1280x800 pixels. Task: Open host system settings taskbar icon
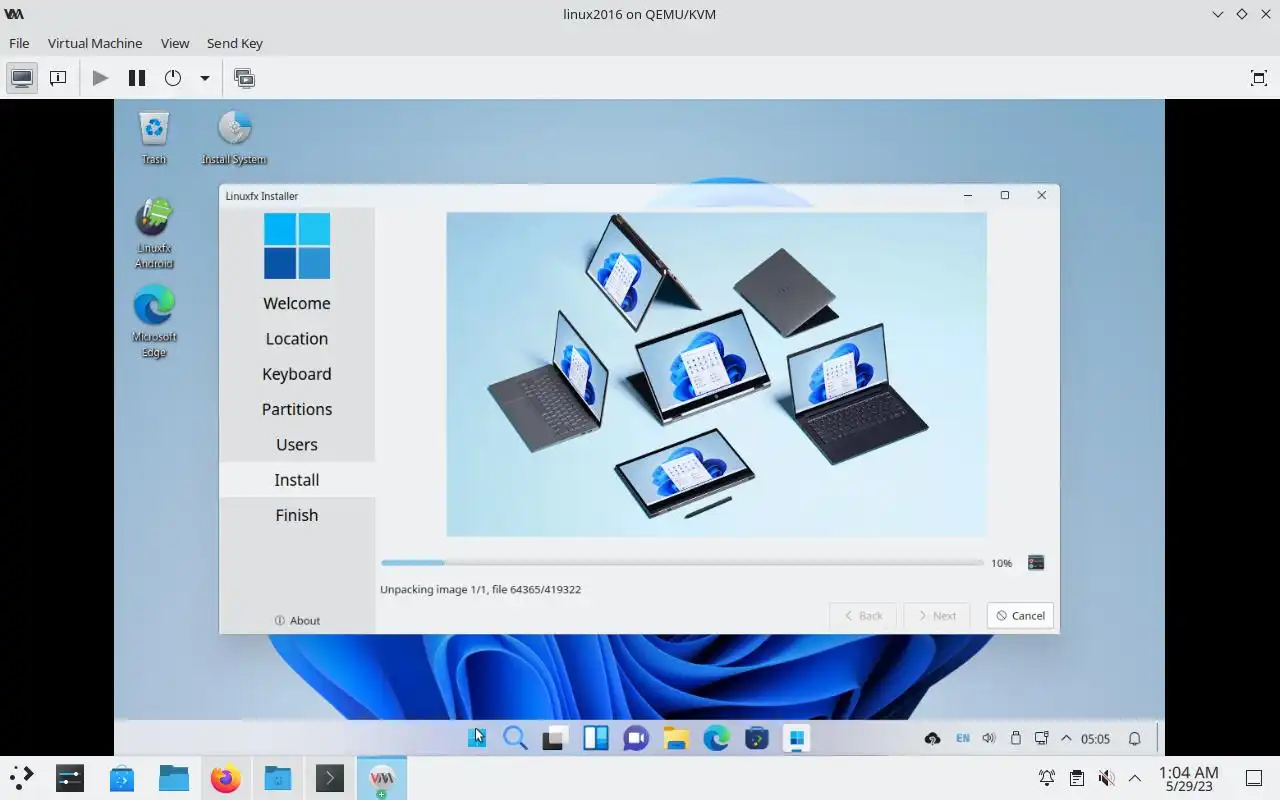click(69, 778)
